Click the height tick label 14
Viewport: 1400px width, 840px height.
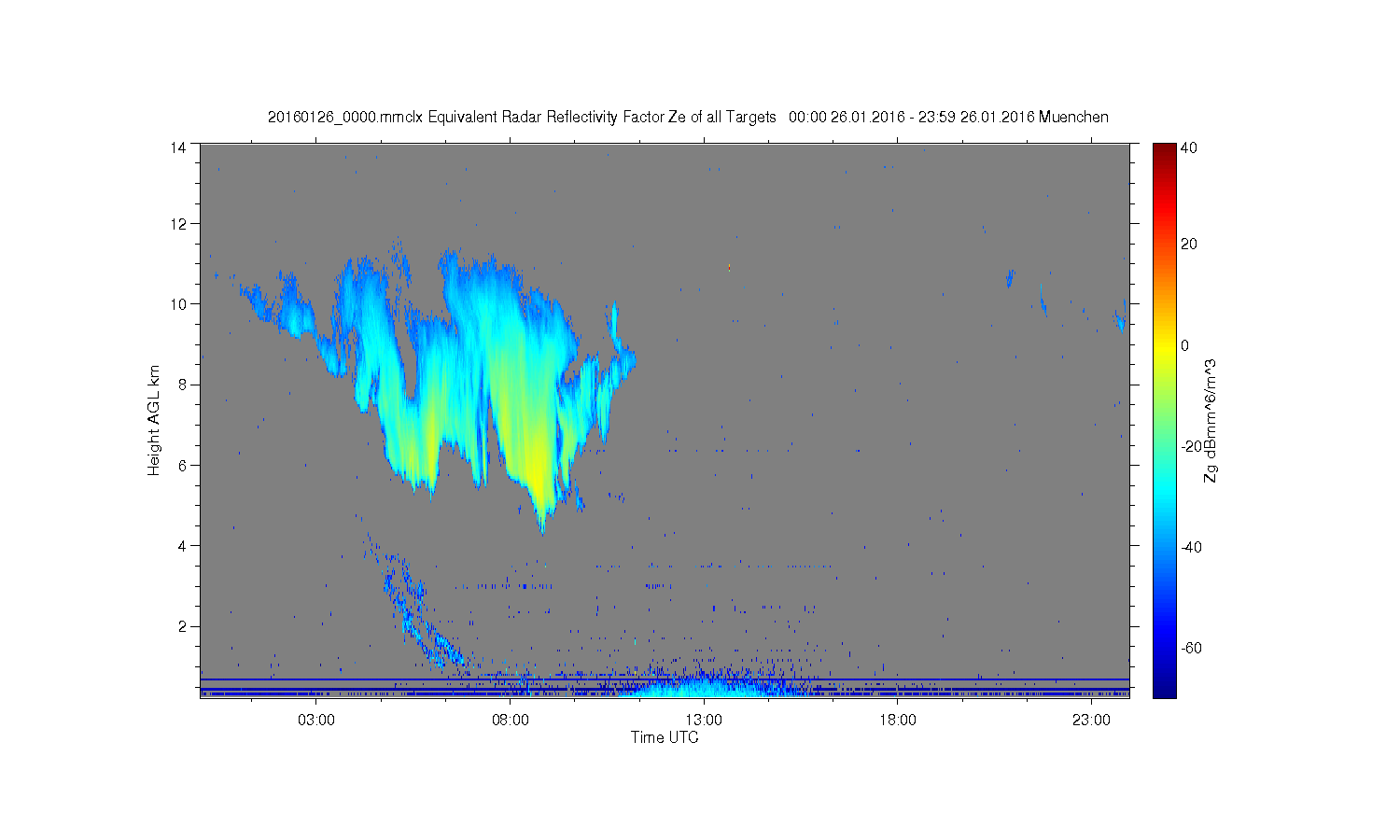(177, 147)
